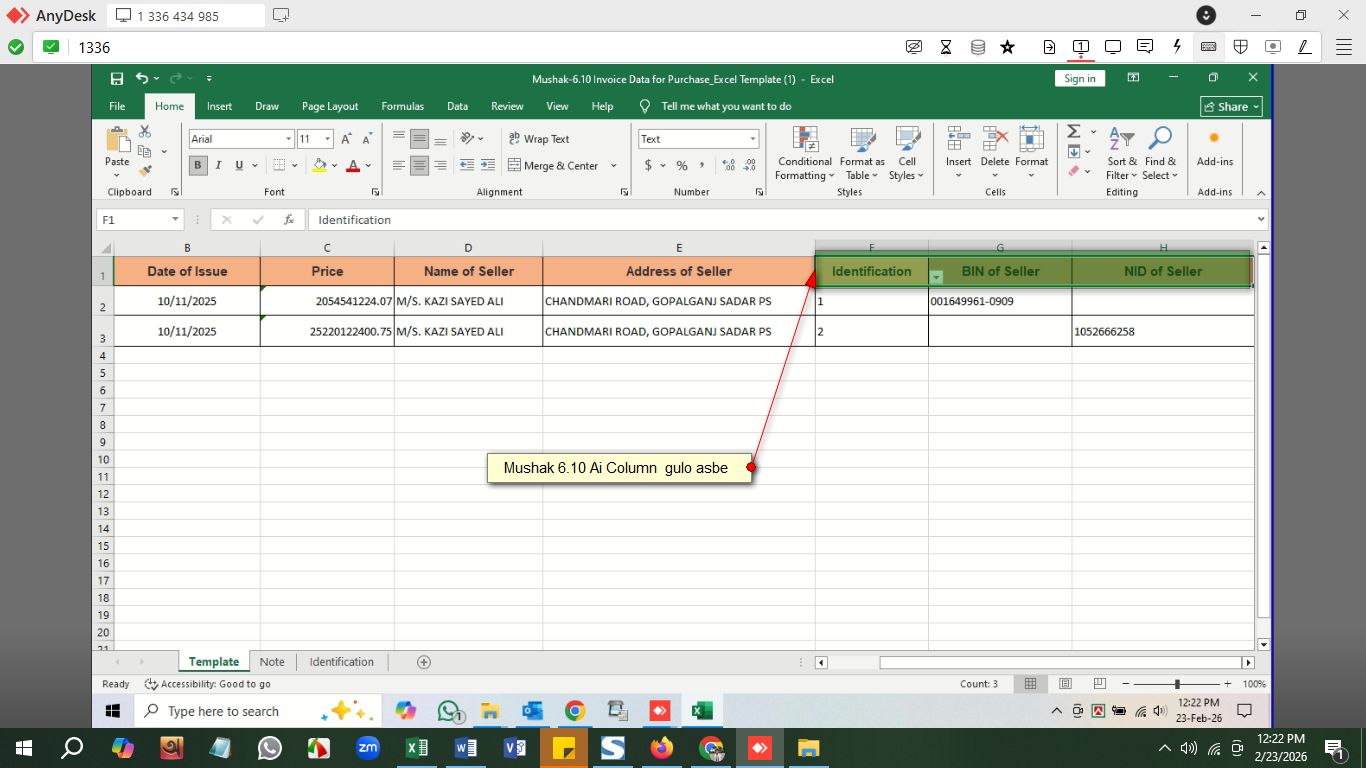Toggle Bold formatting button
1366x768 pixels.
coord(198,166)
